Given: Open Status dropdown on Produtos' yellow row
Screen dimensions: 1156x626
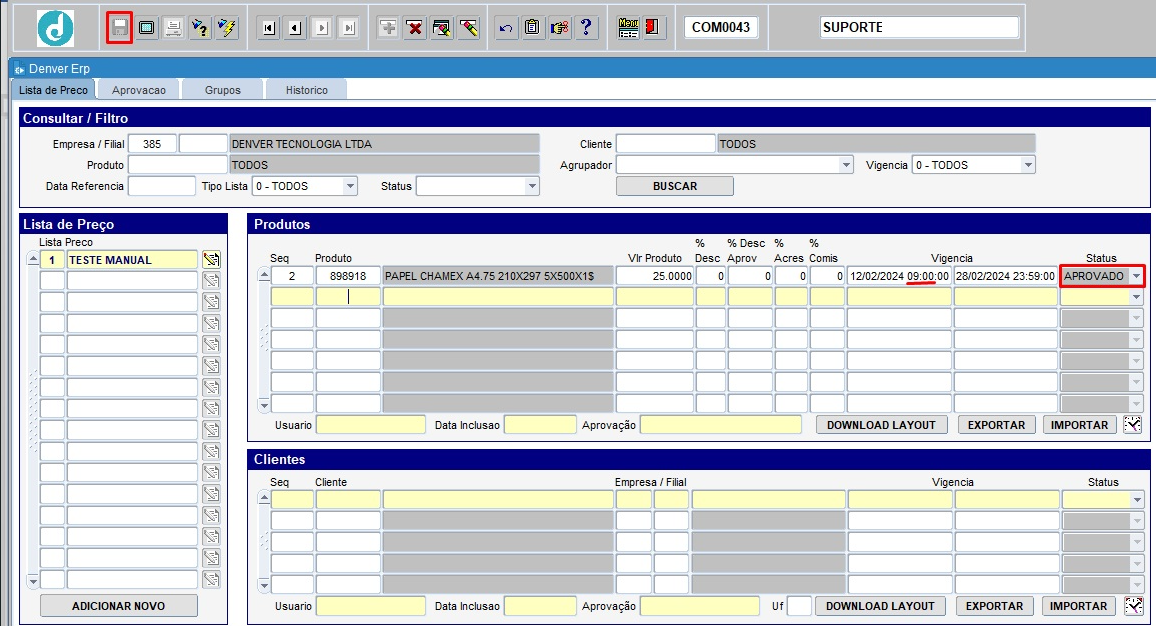Looking at the screenshot, I should click(x=1136, y=297).
